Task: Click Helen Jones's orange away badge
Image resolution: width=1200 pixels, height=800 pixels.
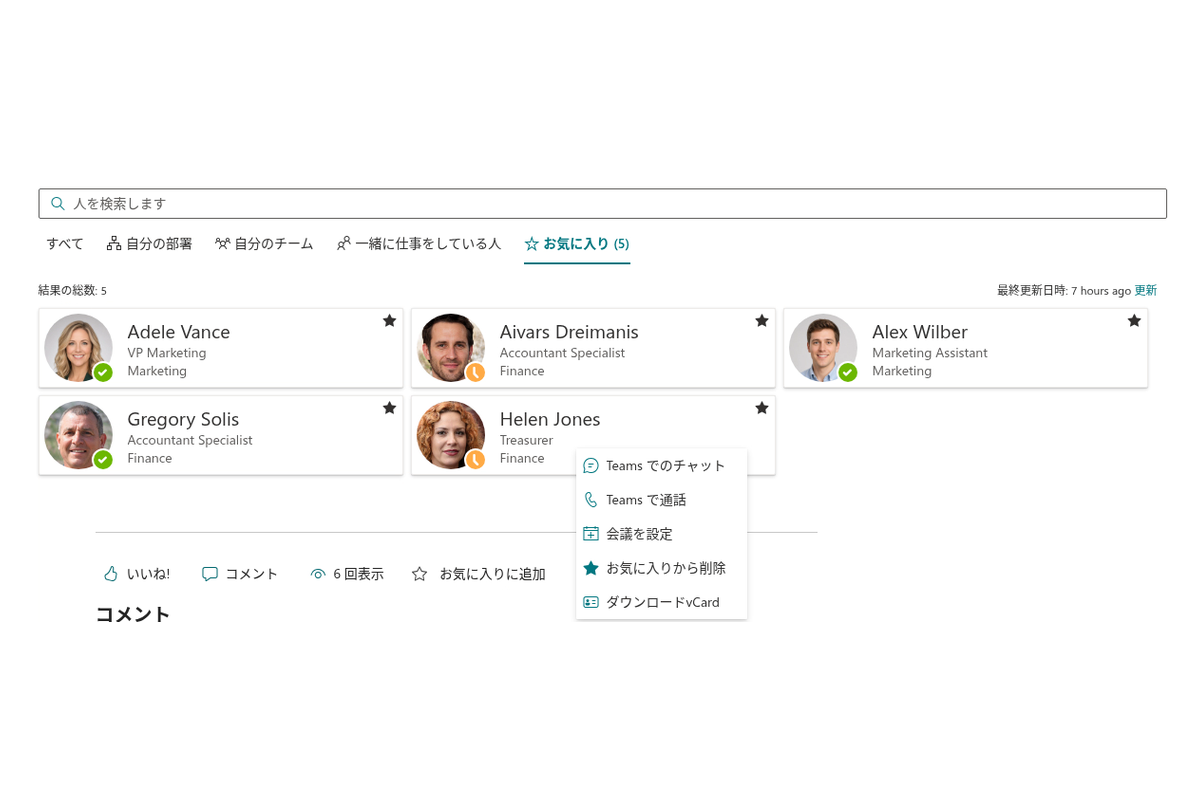Action: coord(476,459)
